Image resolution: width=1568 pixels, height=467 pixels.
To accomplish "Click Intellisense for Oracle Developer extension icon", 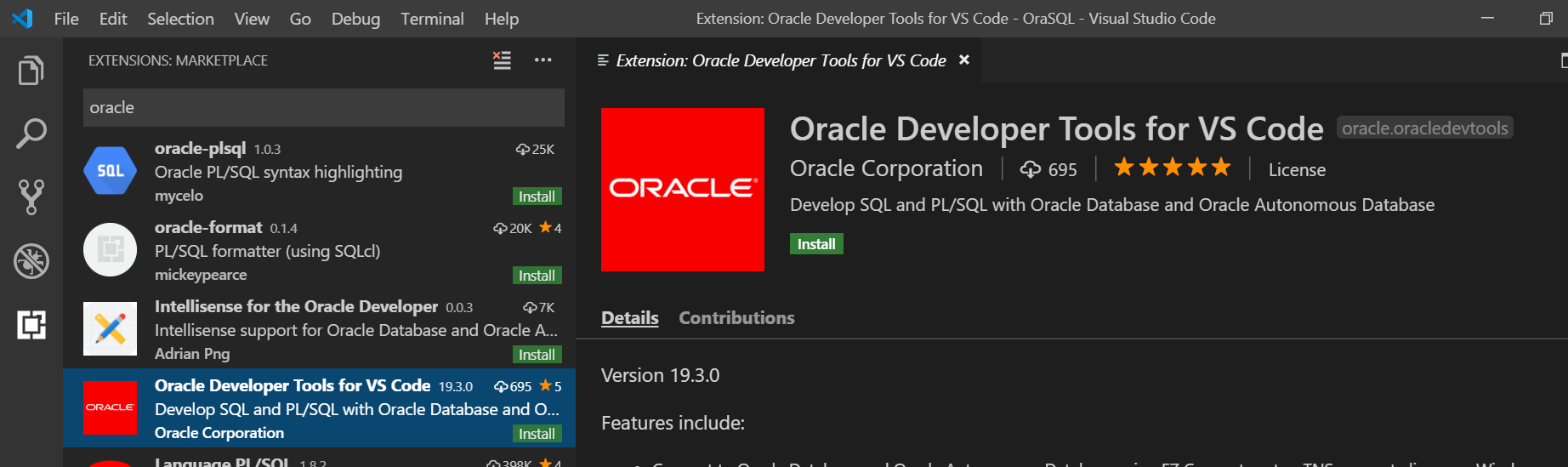I will [110, 328].
